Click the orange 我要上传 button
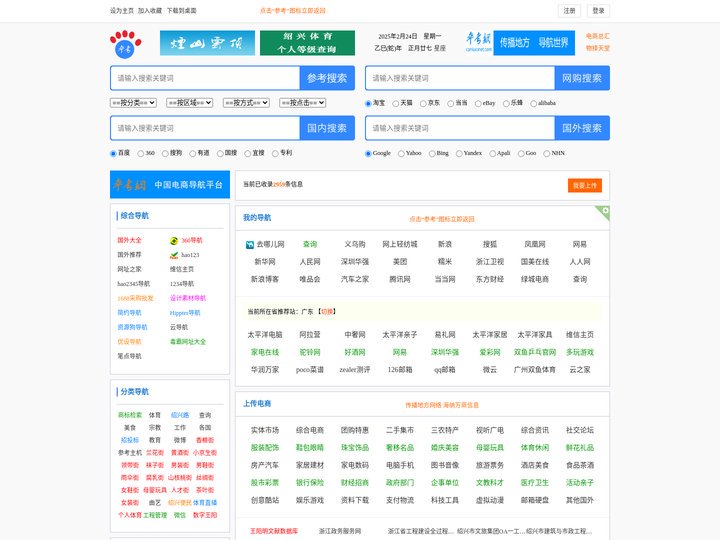This screenshot has width=720, height=540. 585,186
